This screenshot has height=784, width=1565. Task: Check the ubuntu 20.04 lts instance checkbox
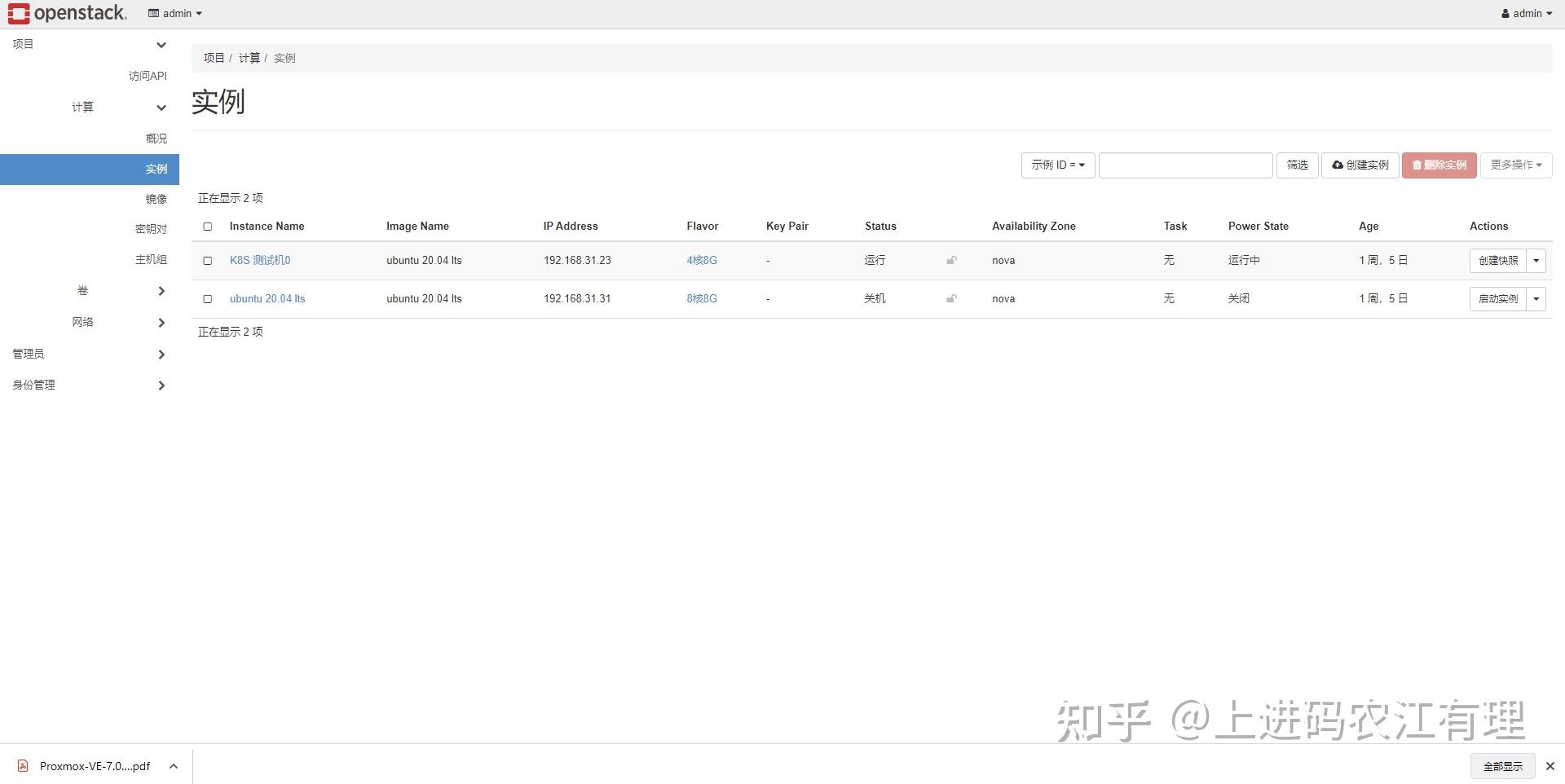pos(207,299)
